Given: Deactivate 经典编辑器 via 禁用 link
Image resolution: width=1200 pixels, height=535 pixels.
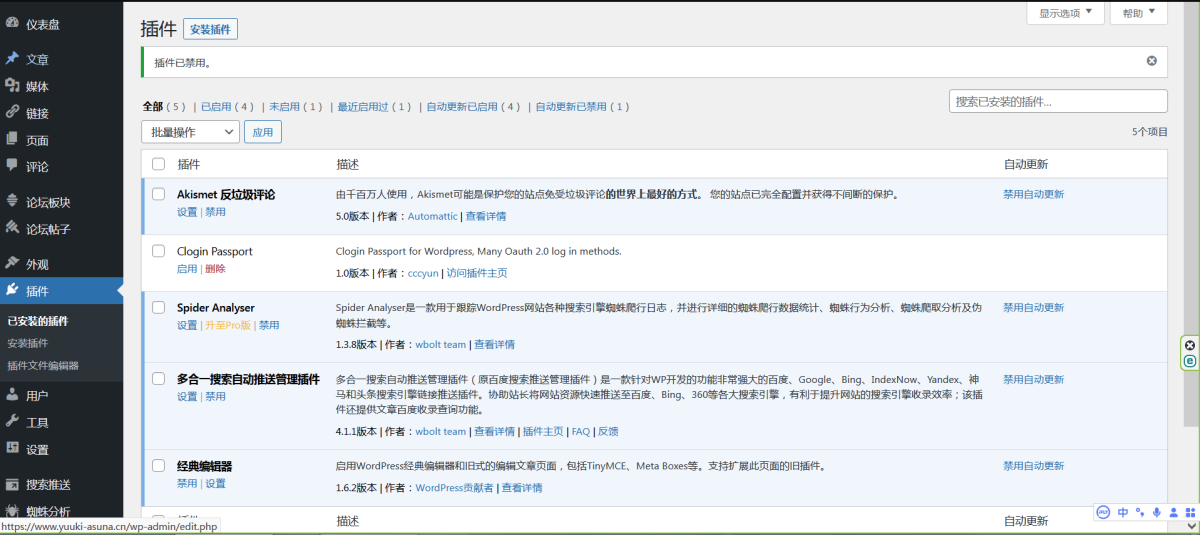Looking at the screenshot, I should 187,484.
